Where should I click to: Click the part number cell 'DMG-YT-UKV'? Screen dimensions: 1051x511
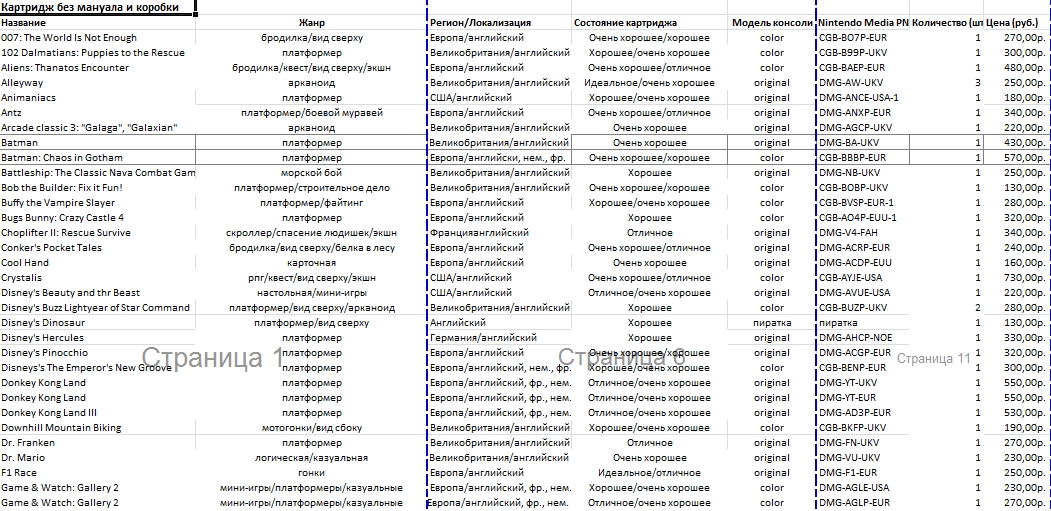[x=863, y=382]
